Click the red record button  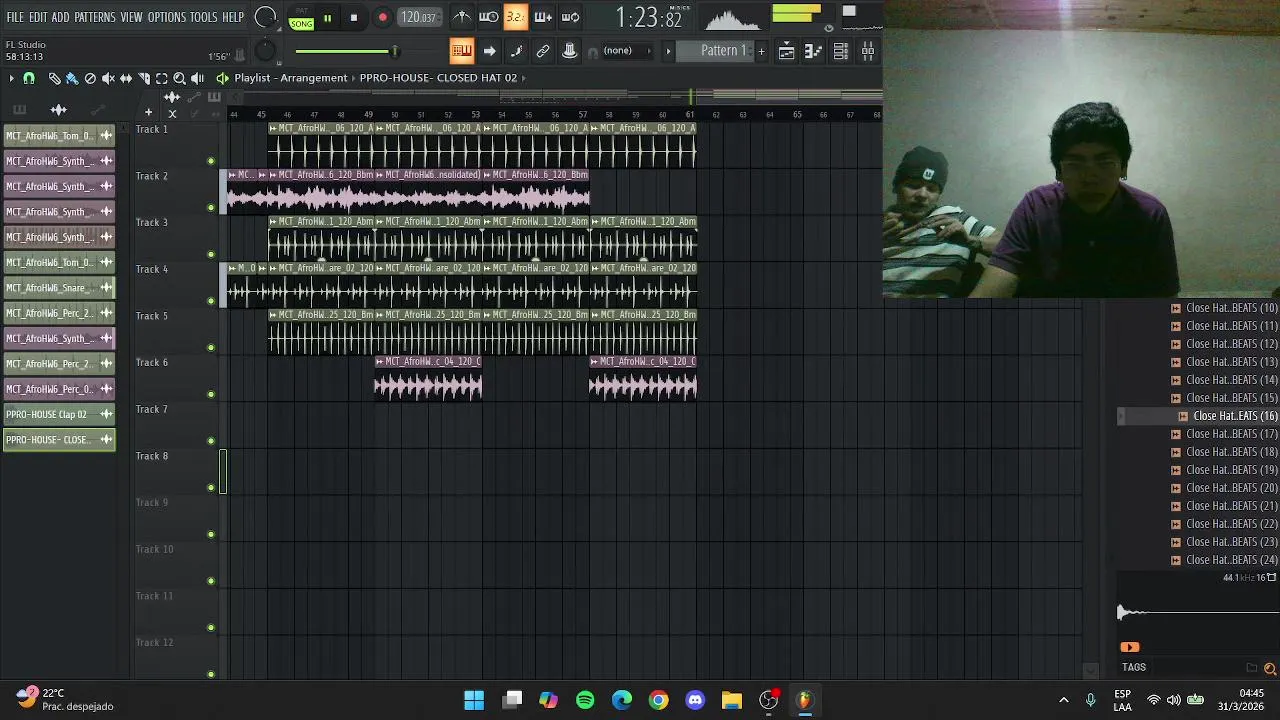382,18
